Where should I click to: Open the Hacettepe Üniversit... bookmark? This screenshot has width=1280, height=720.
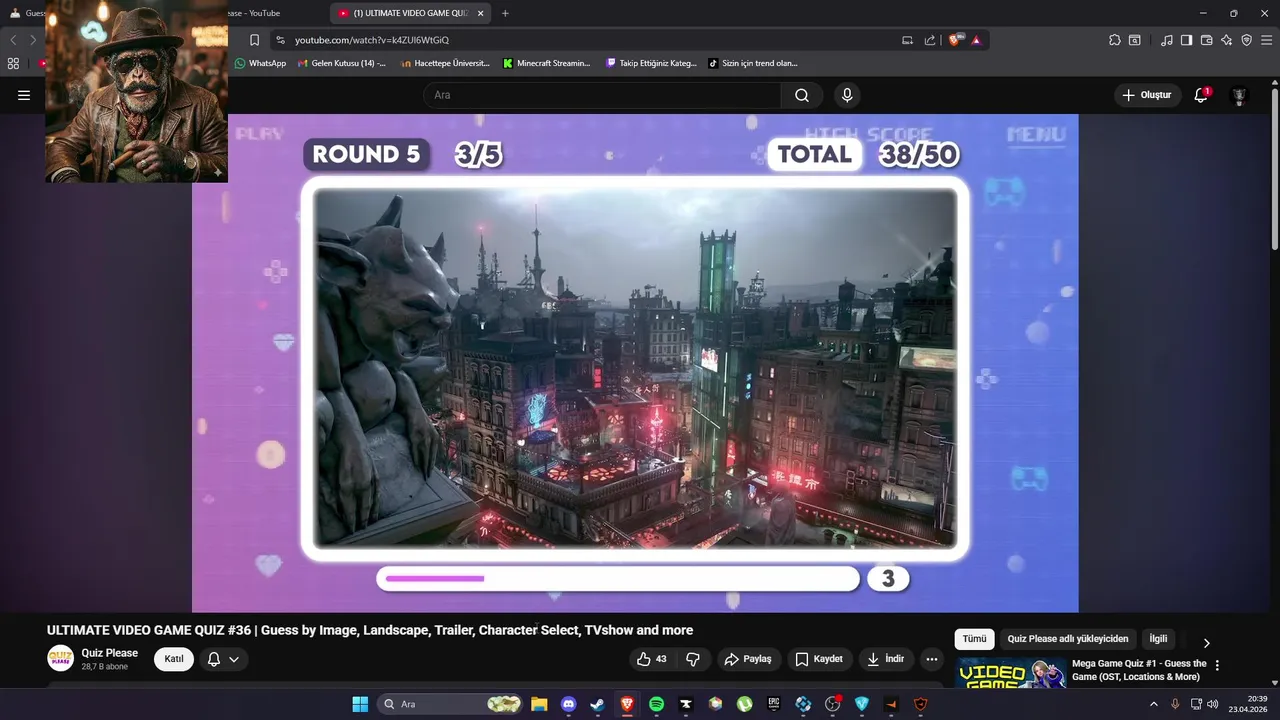445,63
